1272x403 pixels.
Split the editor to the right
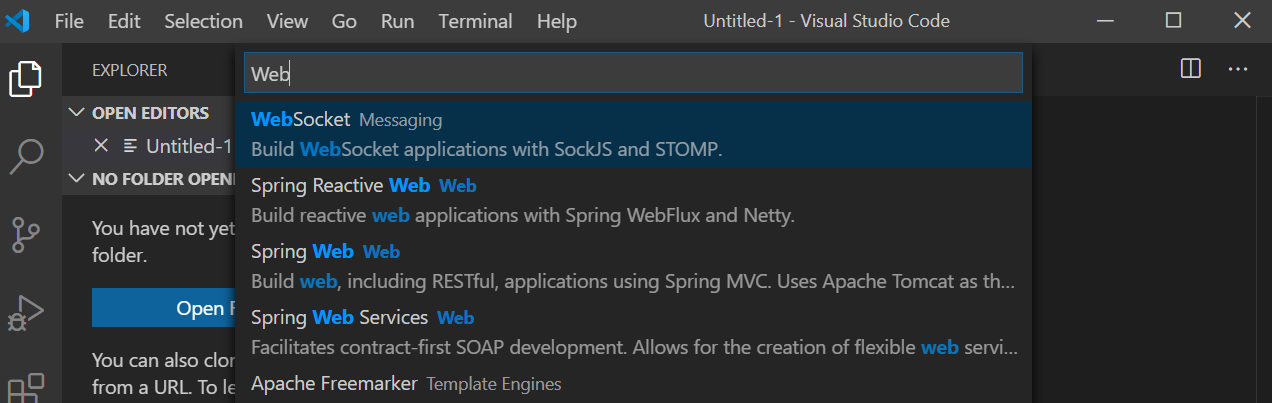1190,69
